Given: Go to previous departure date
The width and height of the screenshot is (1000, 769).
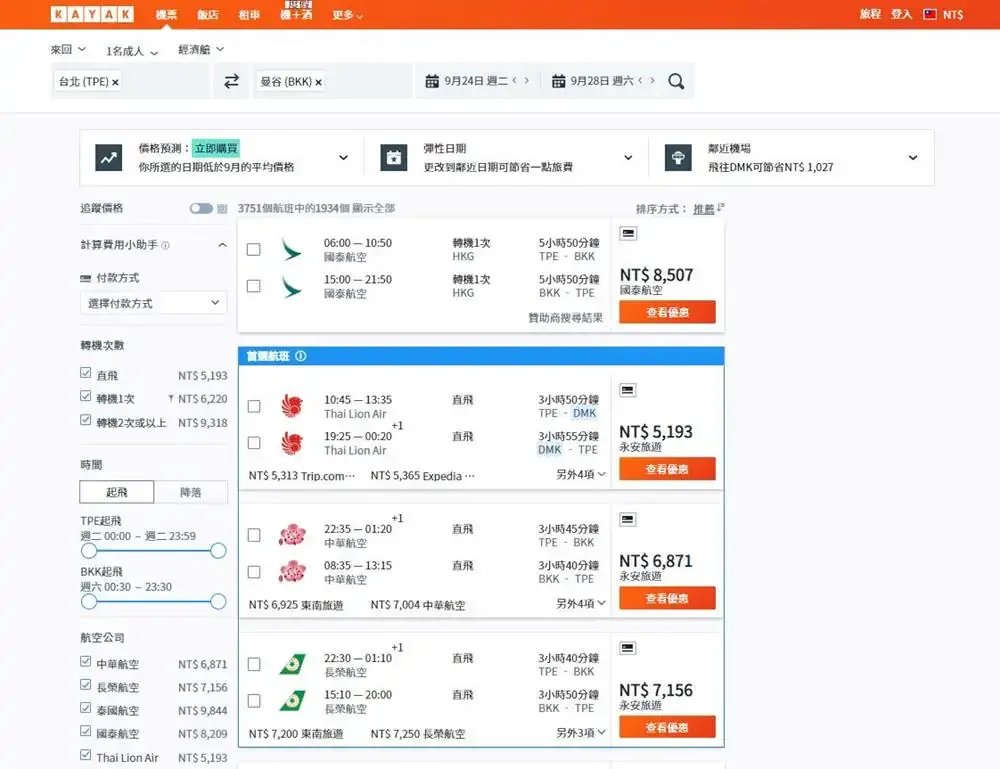Looking at the screenshot, I should 515,80.
